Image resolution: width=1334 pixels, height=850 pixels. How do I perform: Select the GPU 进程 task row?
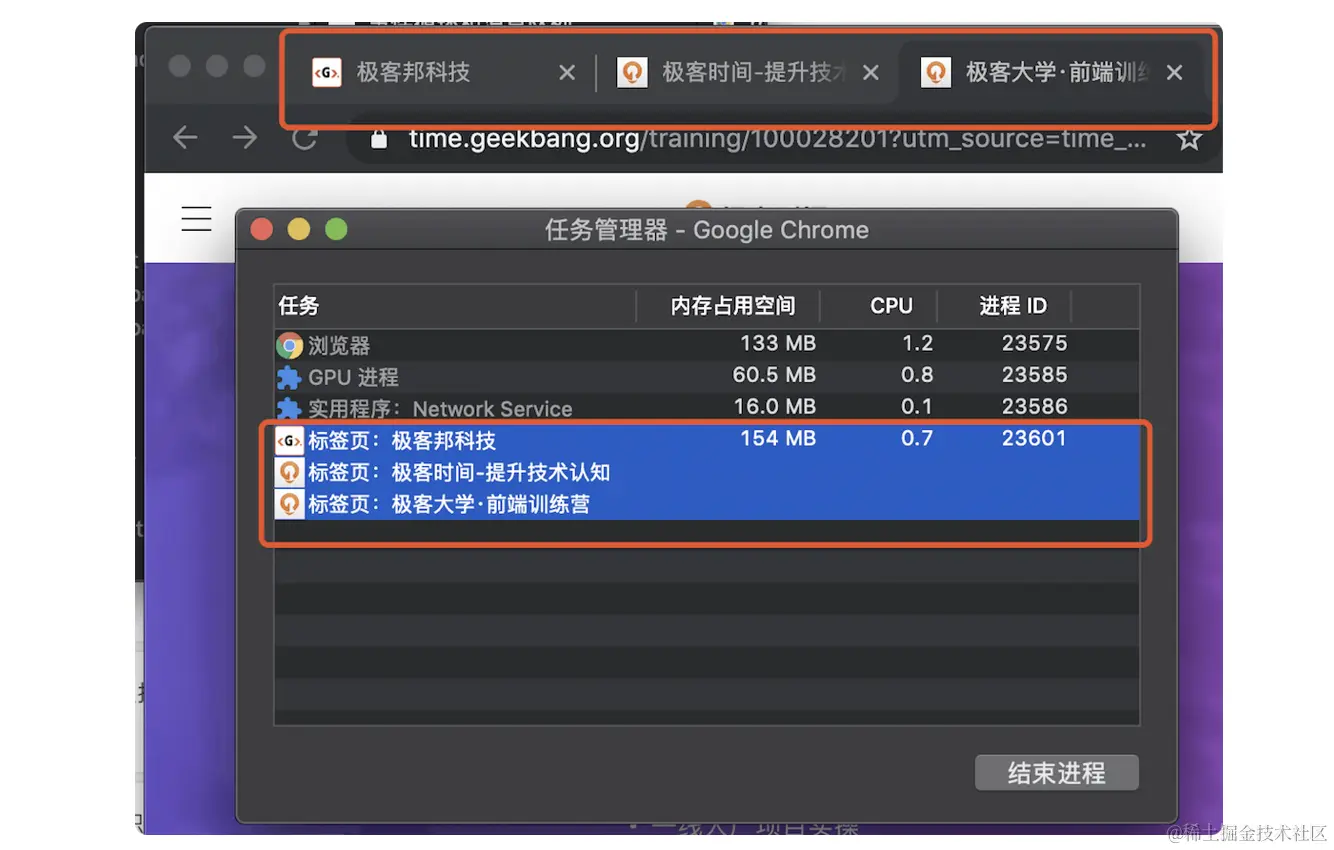point(707,377)
